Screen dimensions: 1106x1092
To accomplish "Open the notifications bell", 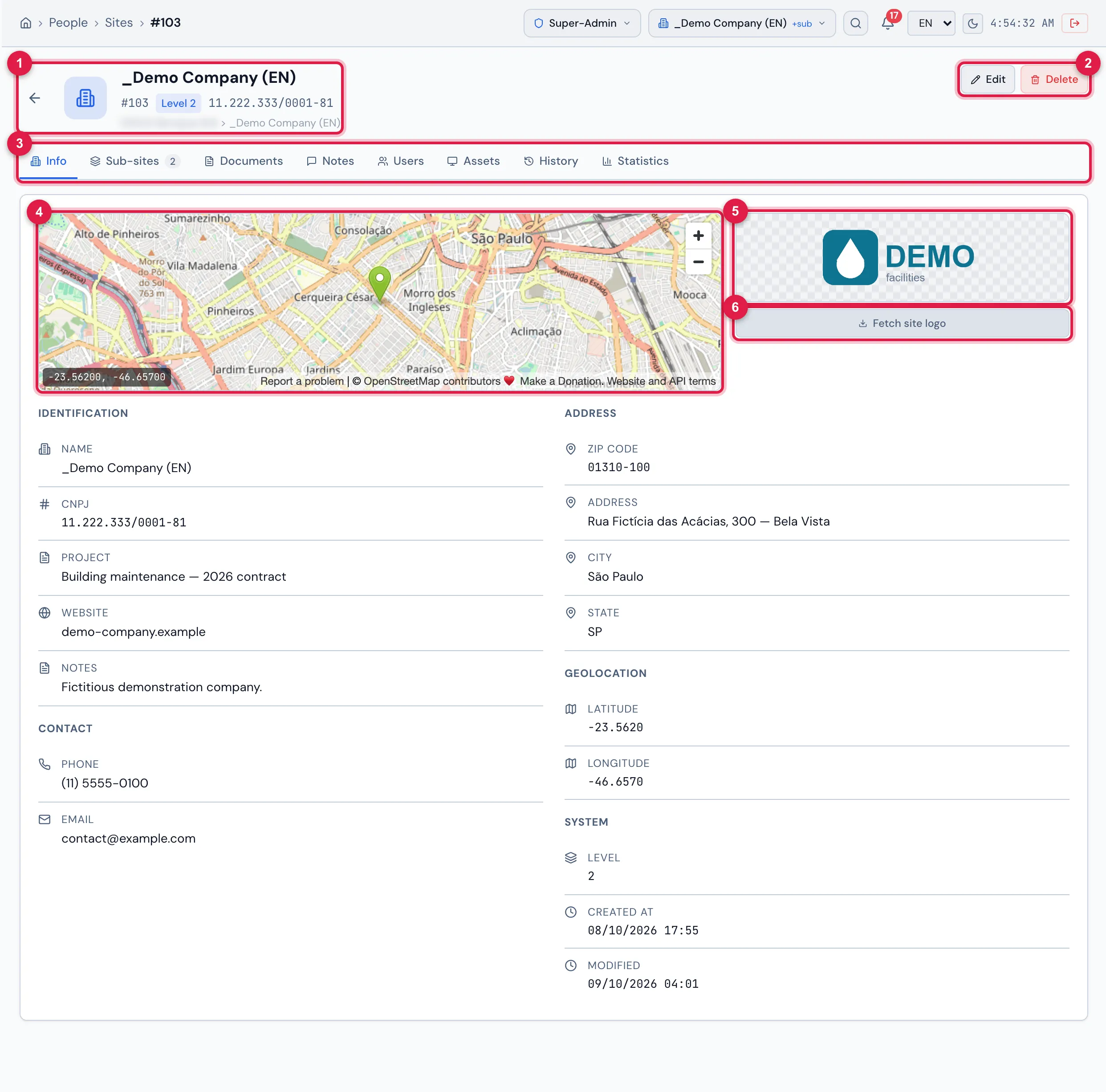I will click(x=887, y=23).
